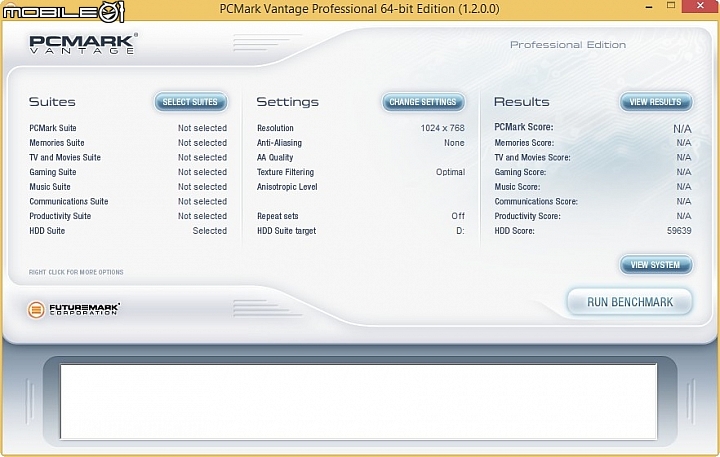The image size is (720, 457).
Task: Start the Run Benchmark button
Action: click(x=630, y=302)
